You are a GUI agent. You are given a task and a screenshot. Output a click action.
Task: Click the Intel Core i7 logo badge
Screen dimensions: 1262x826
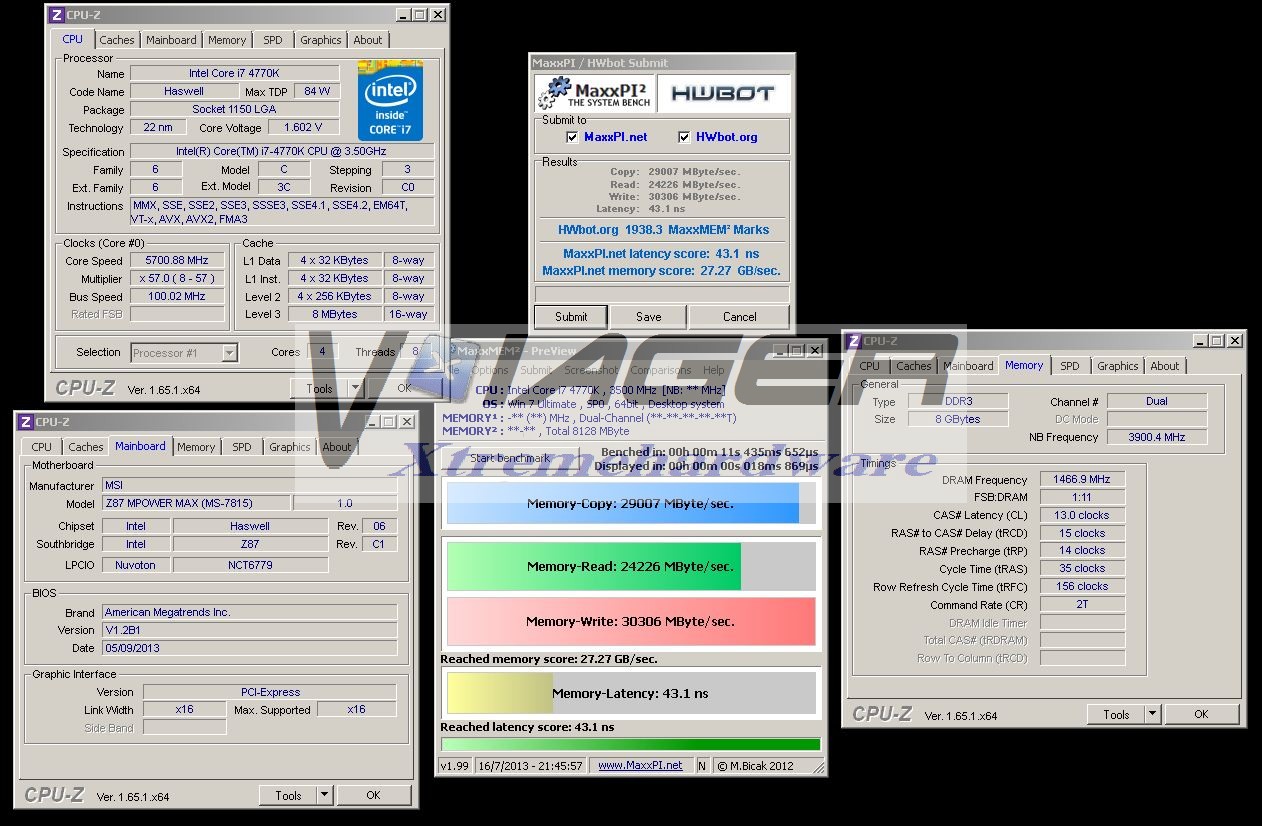390,100
